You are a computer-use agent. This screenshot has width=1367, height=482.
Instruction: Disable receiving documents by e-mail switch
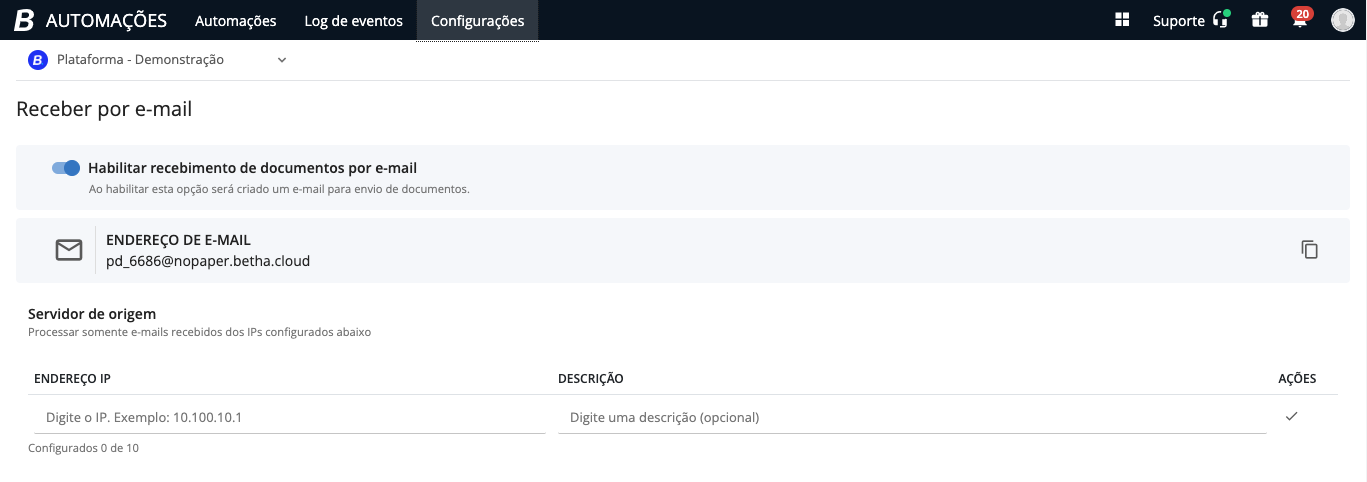click(66, 168)
